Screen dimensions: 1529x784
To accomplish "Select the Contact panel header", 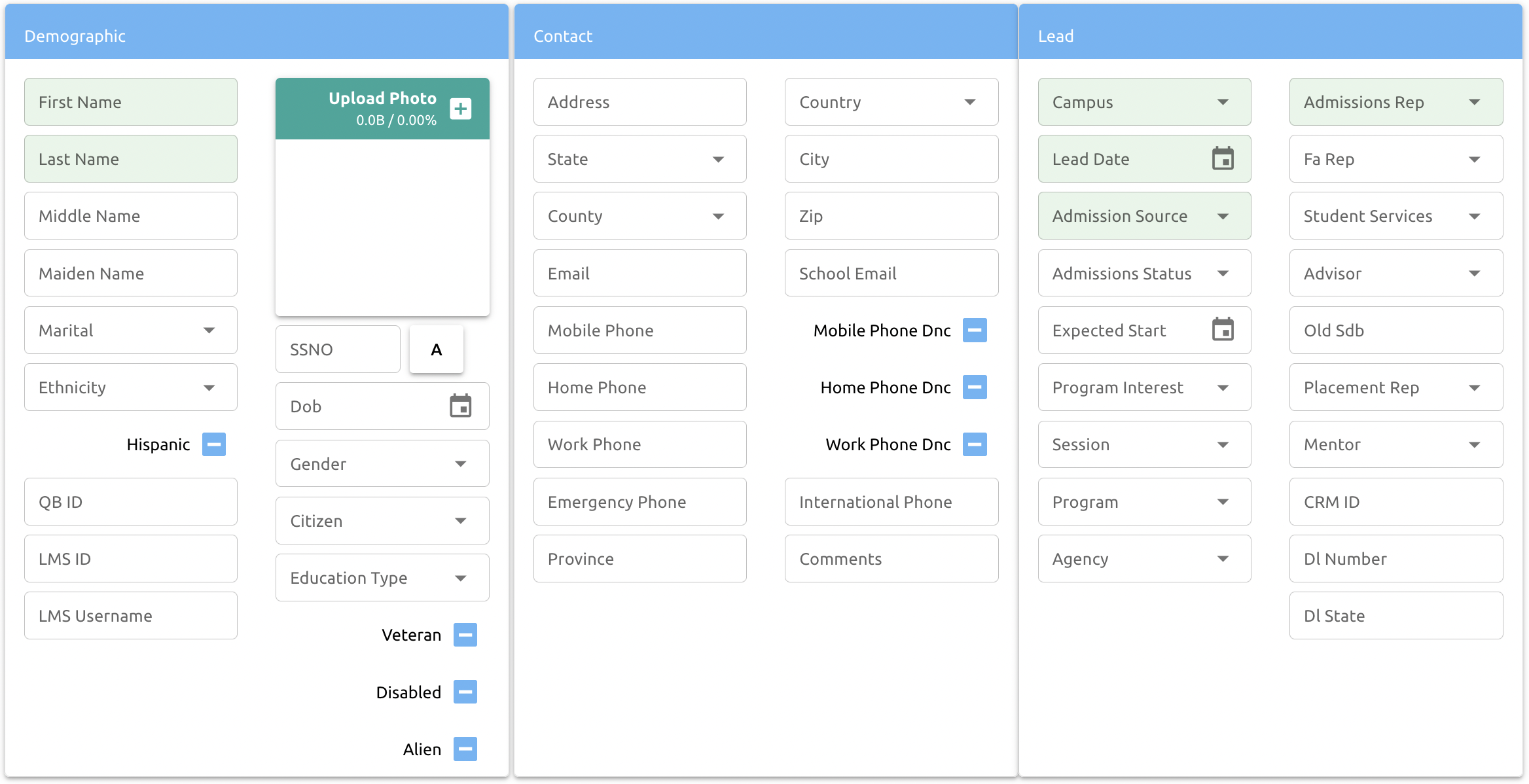I will coord(764,35).
